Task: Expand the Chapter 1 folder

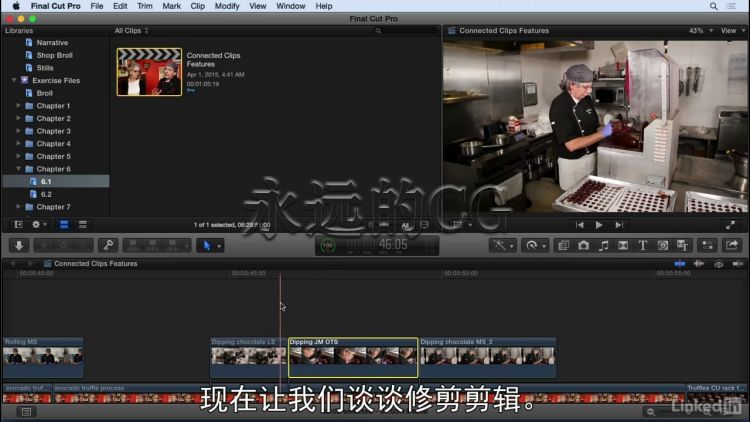Action: click(x=18, y=106)
